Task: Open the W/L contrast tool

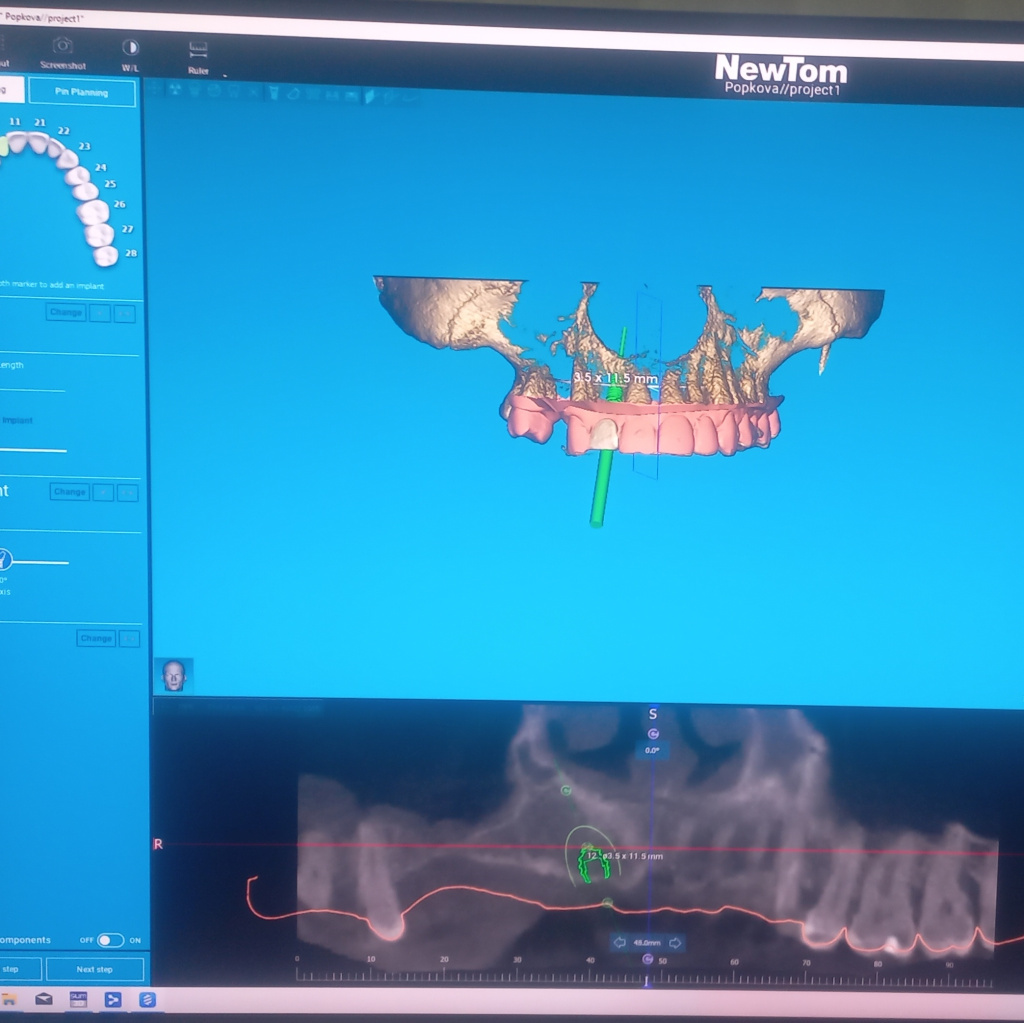Action: tap(130, 47)
